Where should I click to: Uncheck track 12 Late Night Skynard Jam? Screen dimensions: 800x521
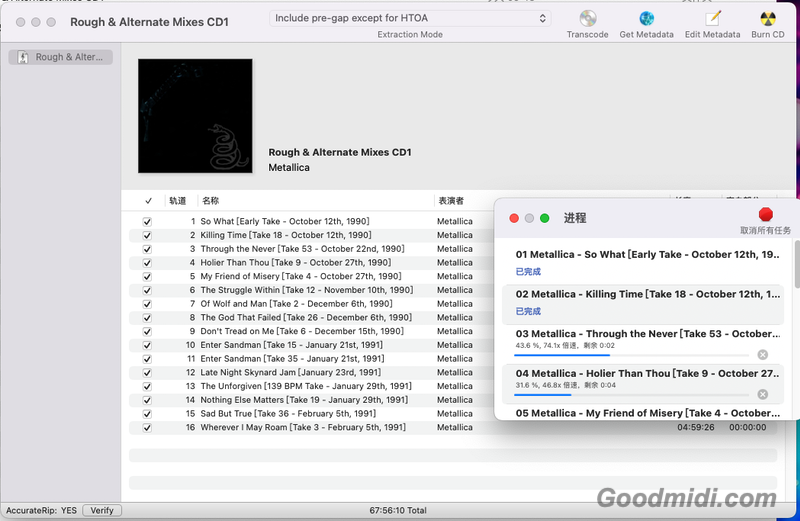(x=147, y=373)
